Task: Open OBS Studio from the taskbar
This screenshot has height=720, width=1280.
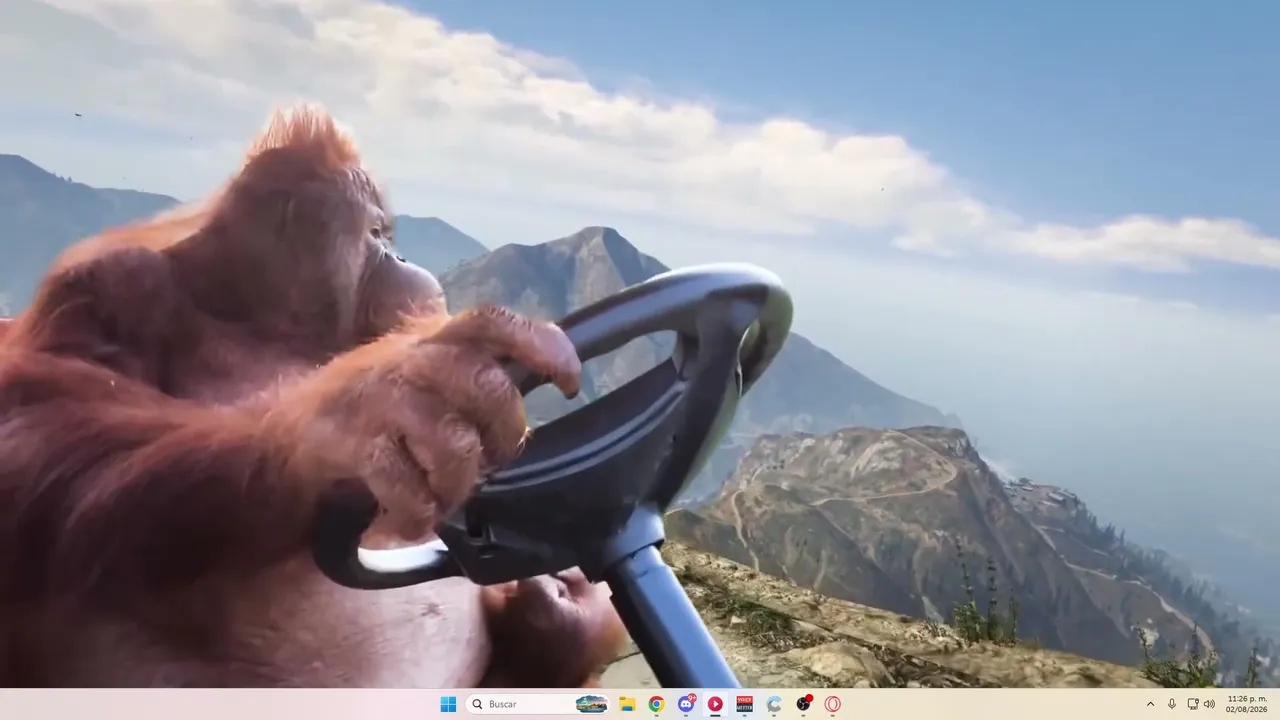Action: point(803,704)
